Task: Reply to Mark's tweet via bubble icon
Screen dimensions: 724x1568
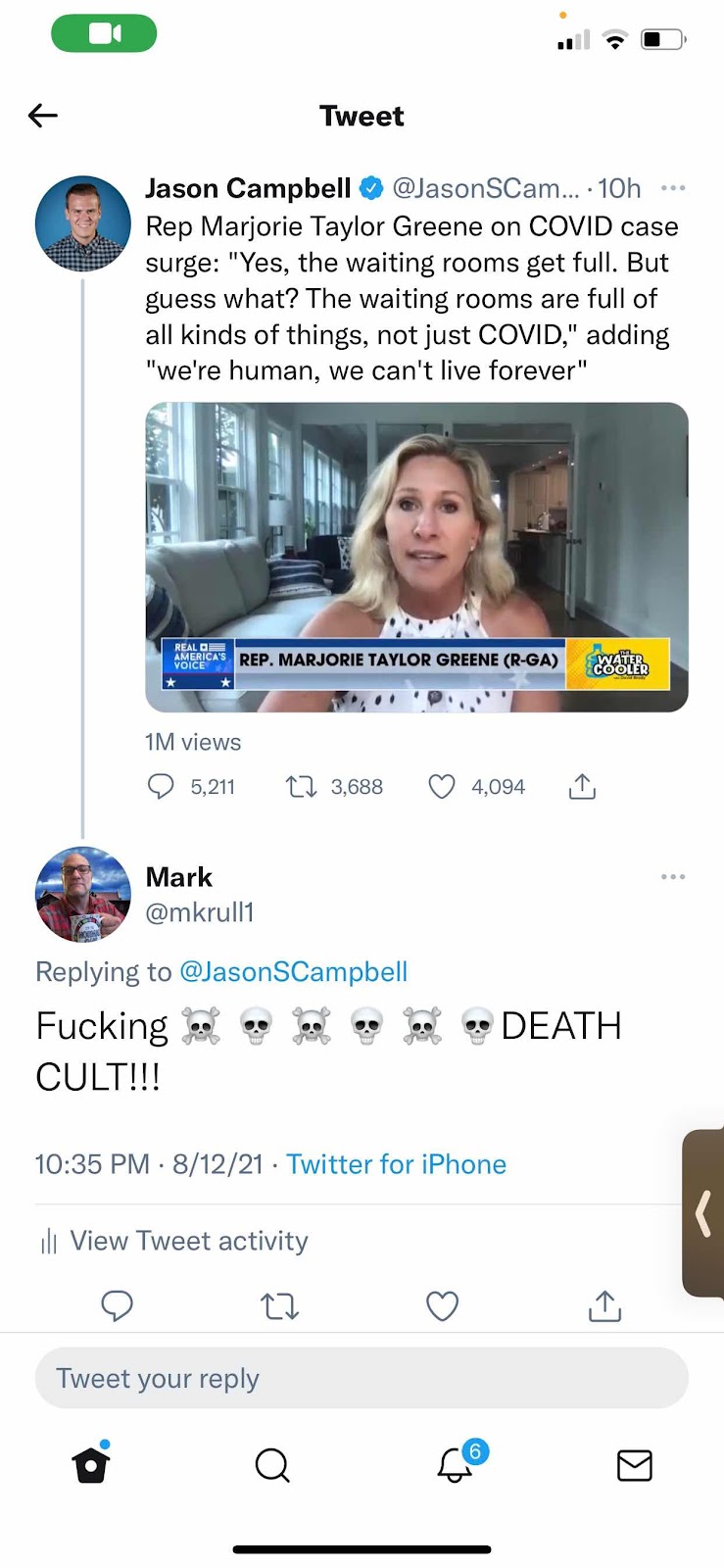Action: click(118, 1305)
